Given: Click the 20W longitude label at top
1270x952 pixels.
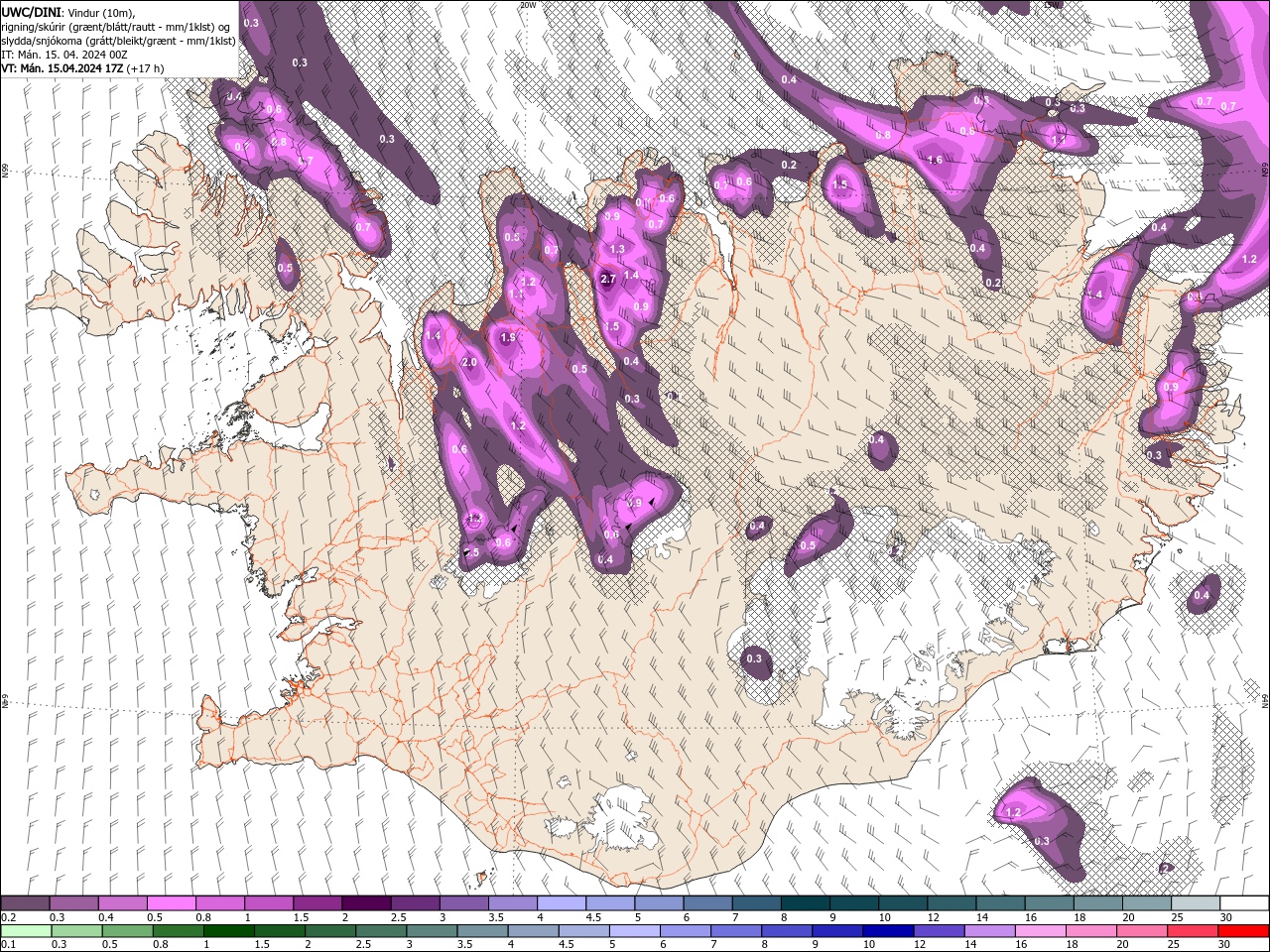Looking at the screenshot, I should (x=528, y=5).
